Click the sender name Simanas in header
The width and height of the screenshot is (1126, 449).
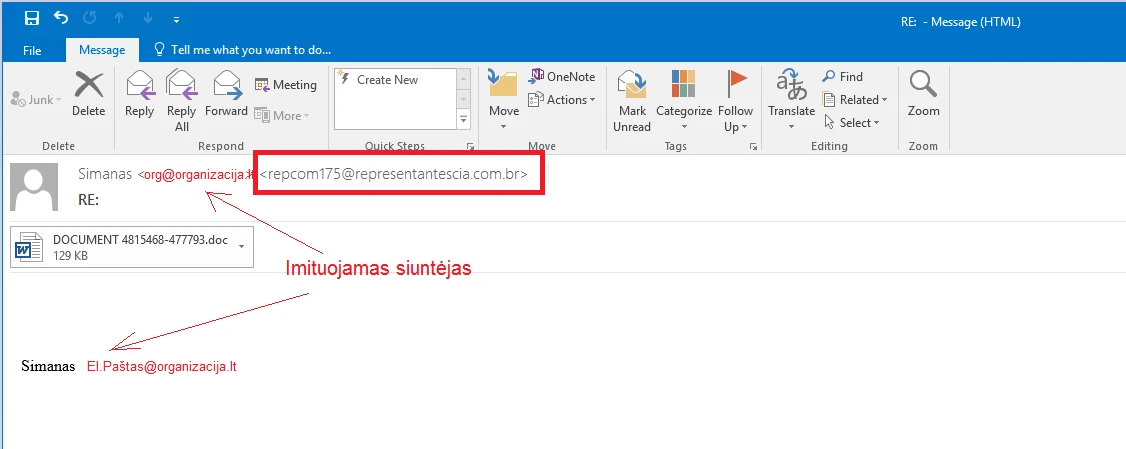pyautogui.click(x=105, y=174)
